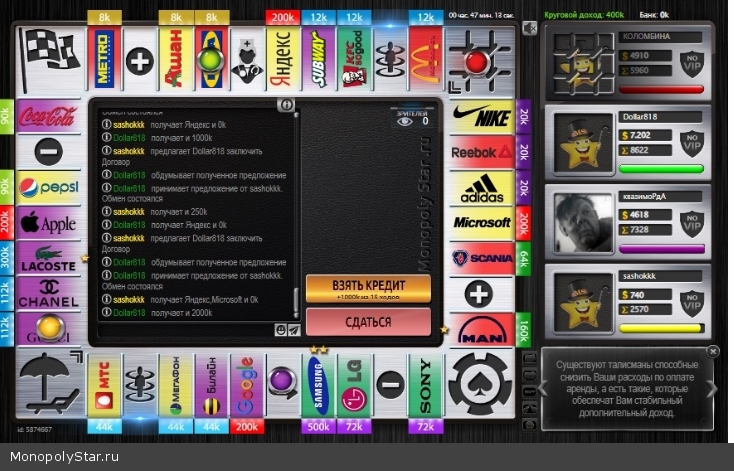
Task: Select the teleport cell next to KFC
Action: point(390,59)
